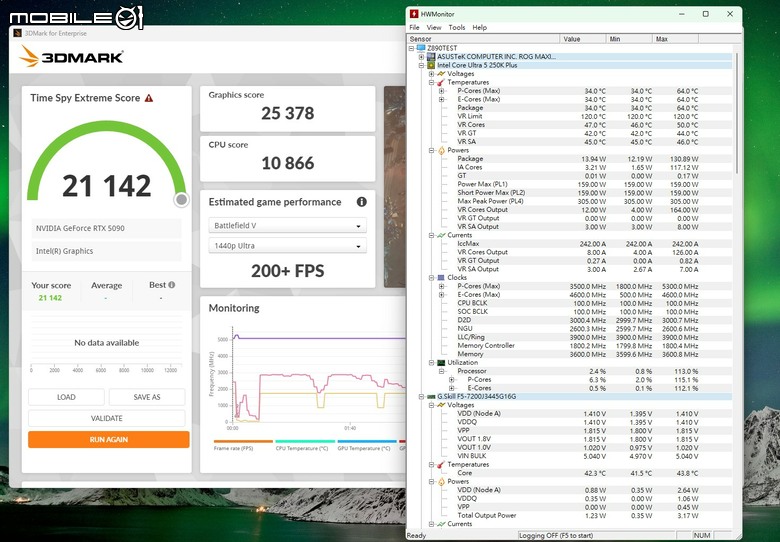The height and width of the screenshot is (542, 780).
Task: Click the CPU Temperature legend color bar
Action: (305, 441)
